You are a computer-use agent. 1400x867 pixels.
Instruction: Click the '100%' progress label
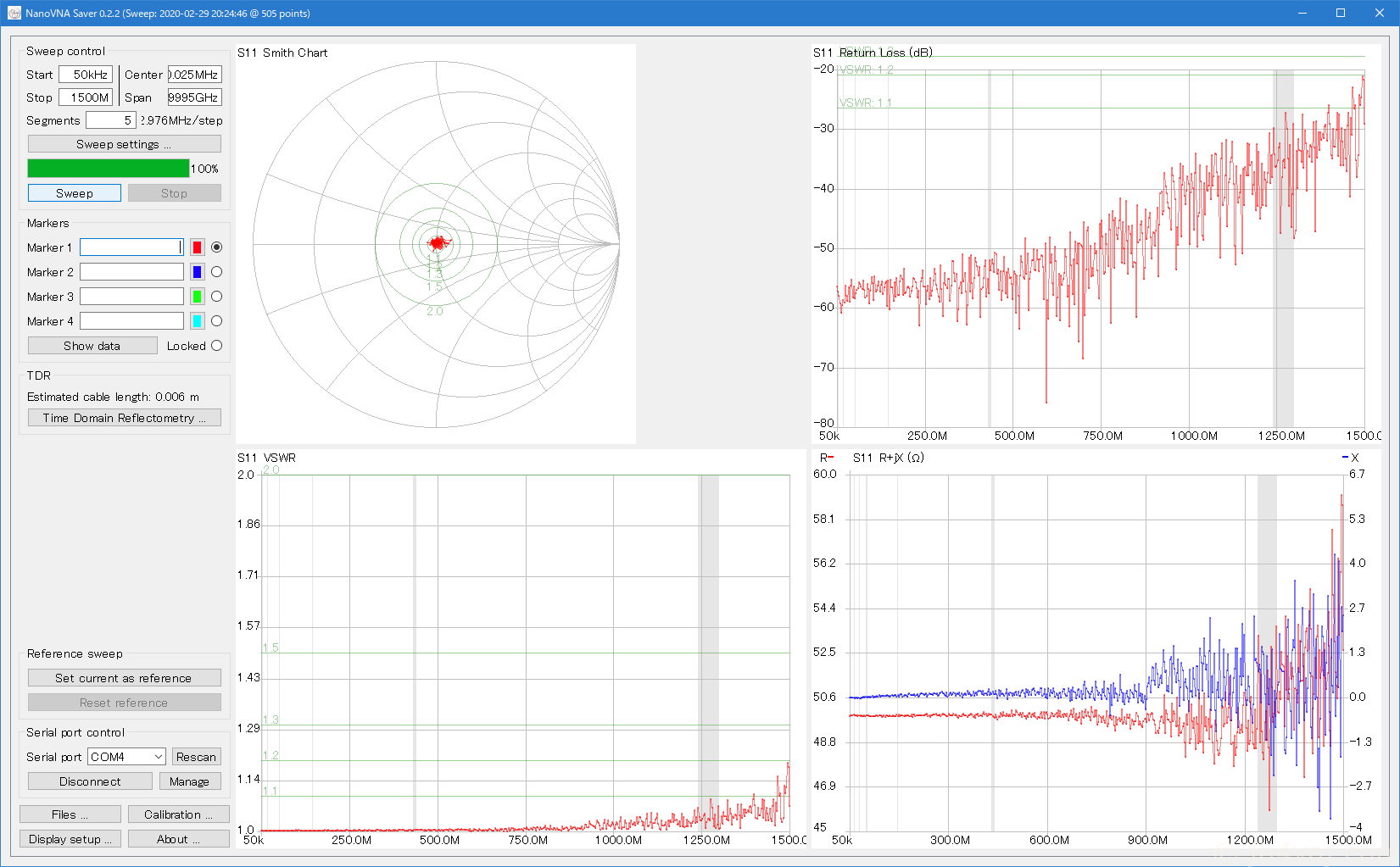(x=204, y=169)
